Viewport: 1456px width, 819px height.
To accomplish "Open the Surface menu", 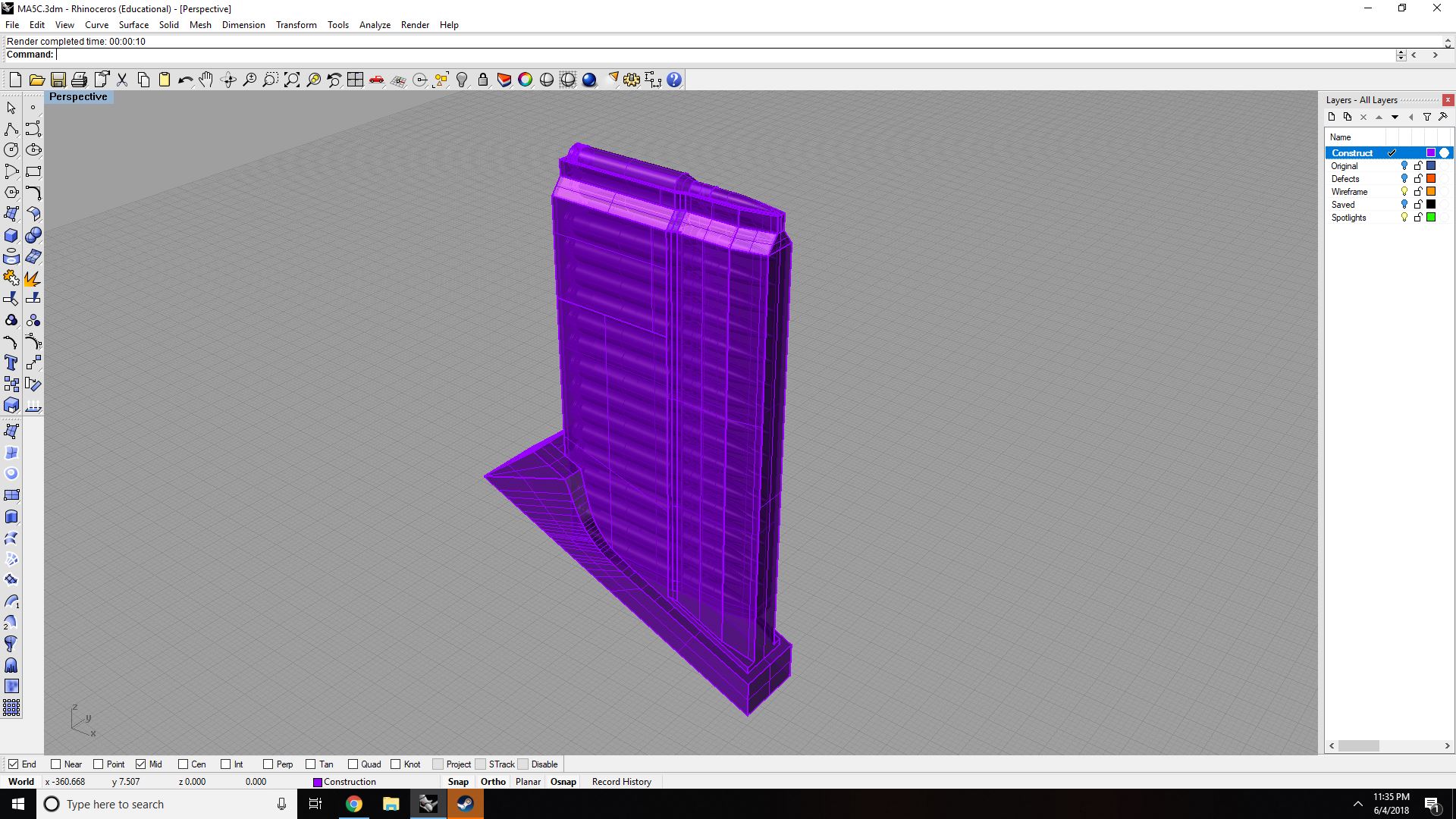I will coord(133,25).
